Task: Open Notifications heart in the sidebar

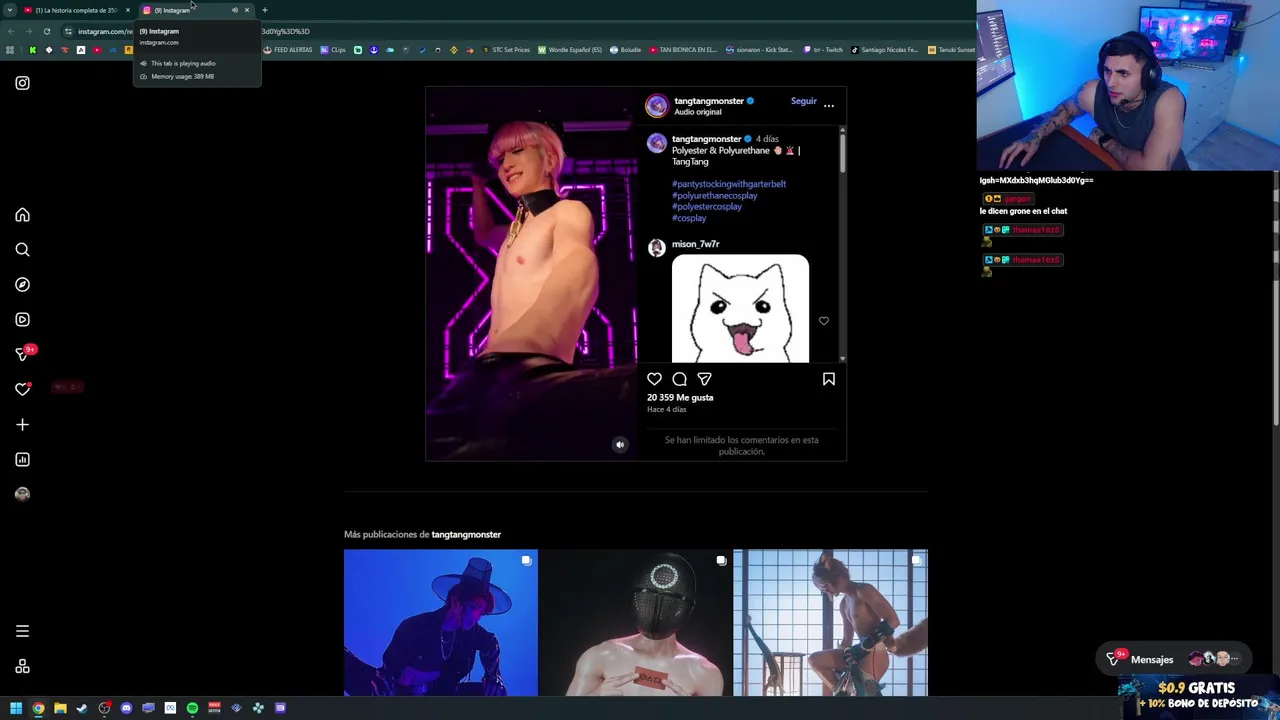Action: click(22, 389)
